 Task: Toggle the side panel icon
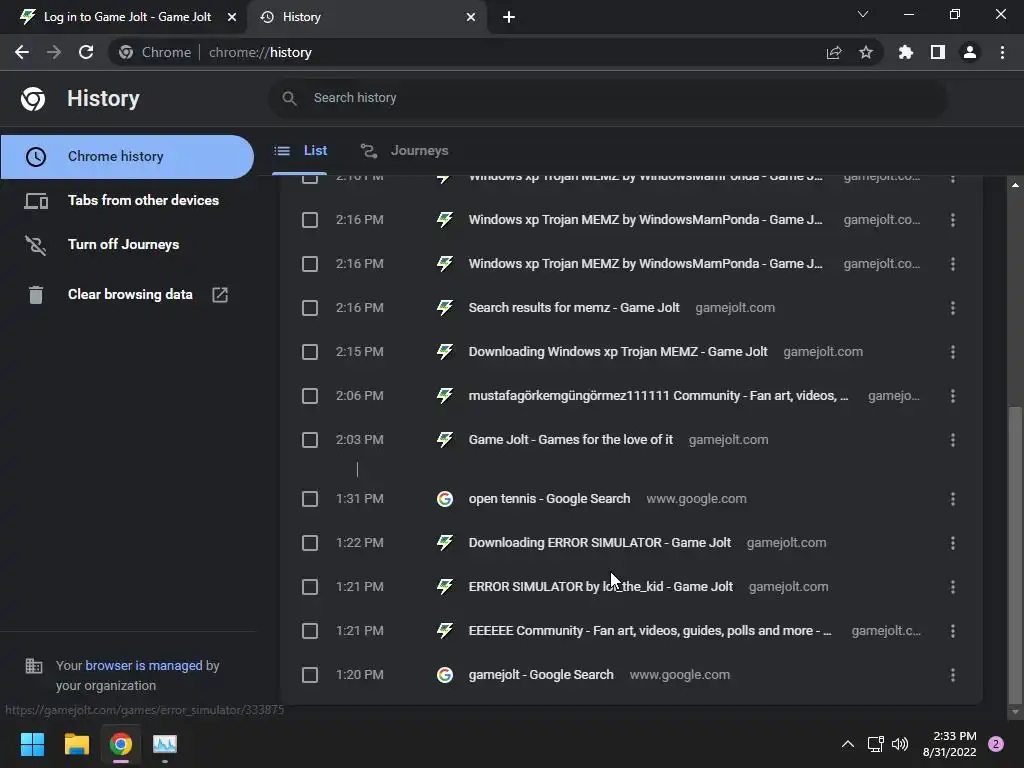click(x=938, y=52)
